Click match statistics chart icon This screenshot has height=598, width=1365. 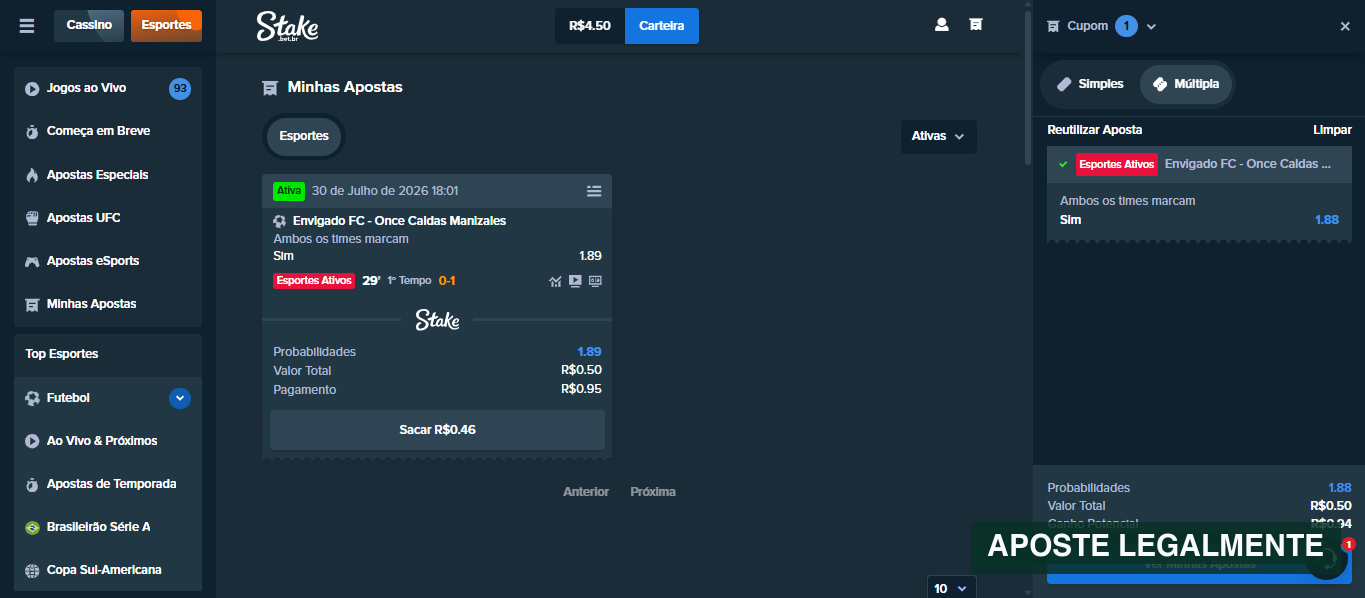(555, 281)
